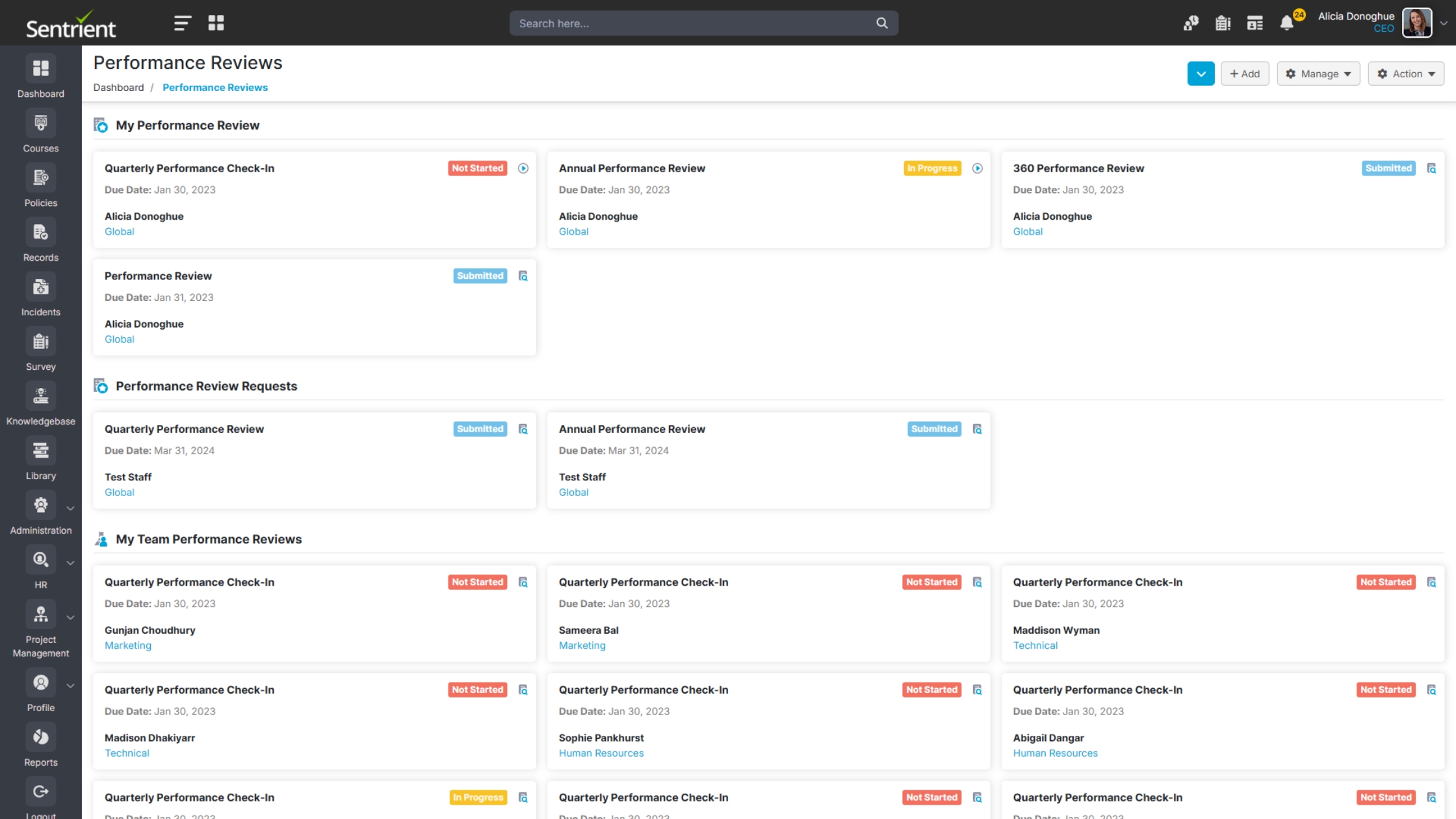
Task: Open Incidents from the sidebar
Action: click(40, 287)
